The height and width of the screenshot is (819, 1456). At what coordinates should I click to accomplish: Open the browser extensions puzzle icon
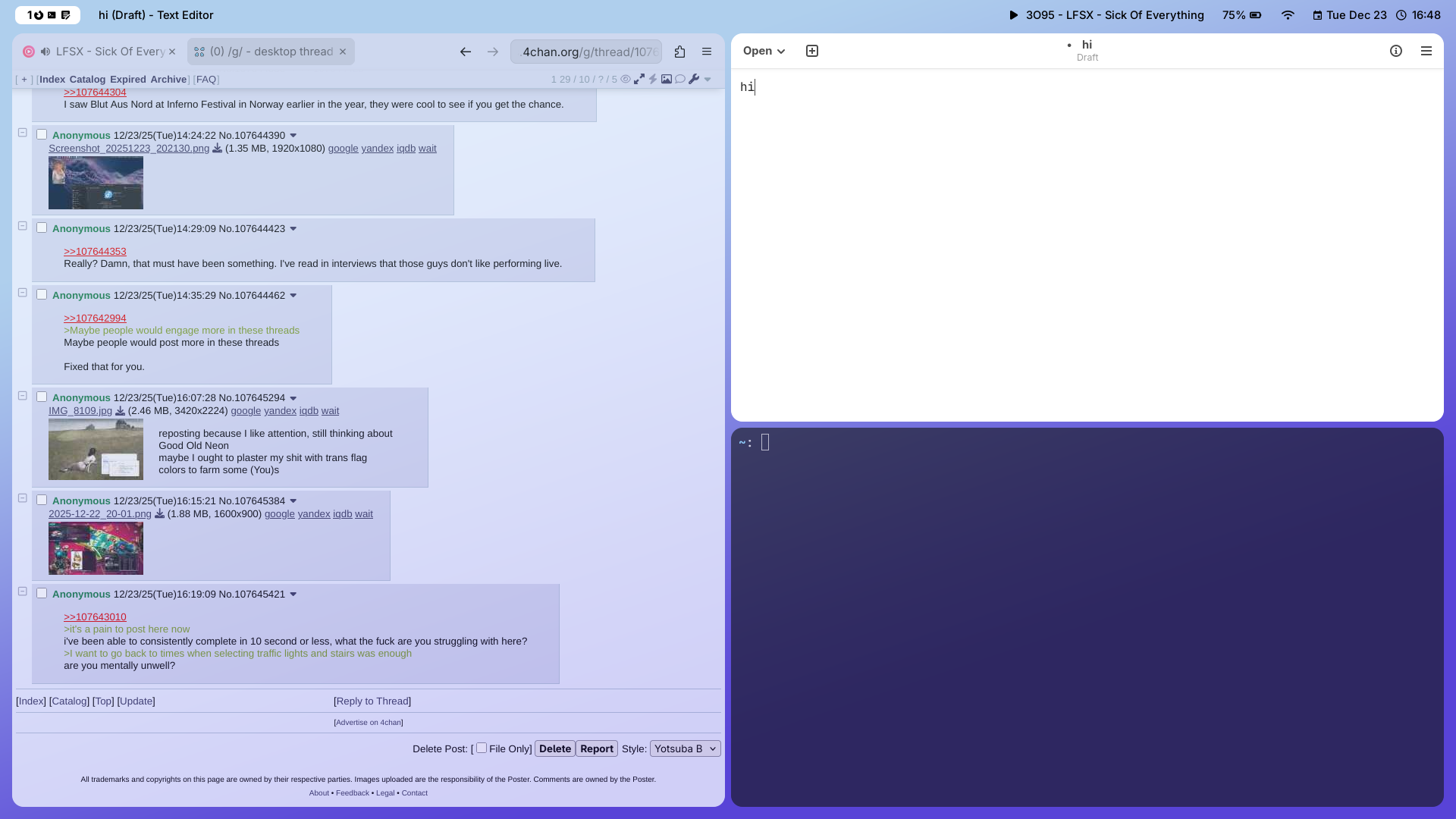[679, 52]
